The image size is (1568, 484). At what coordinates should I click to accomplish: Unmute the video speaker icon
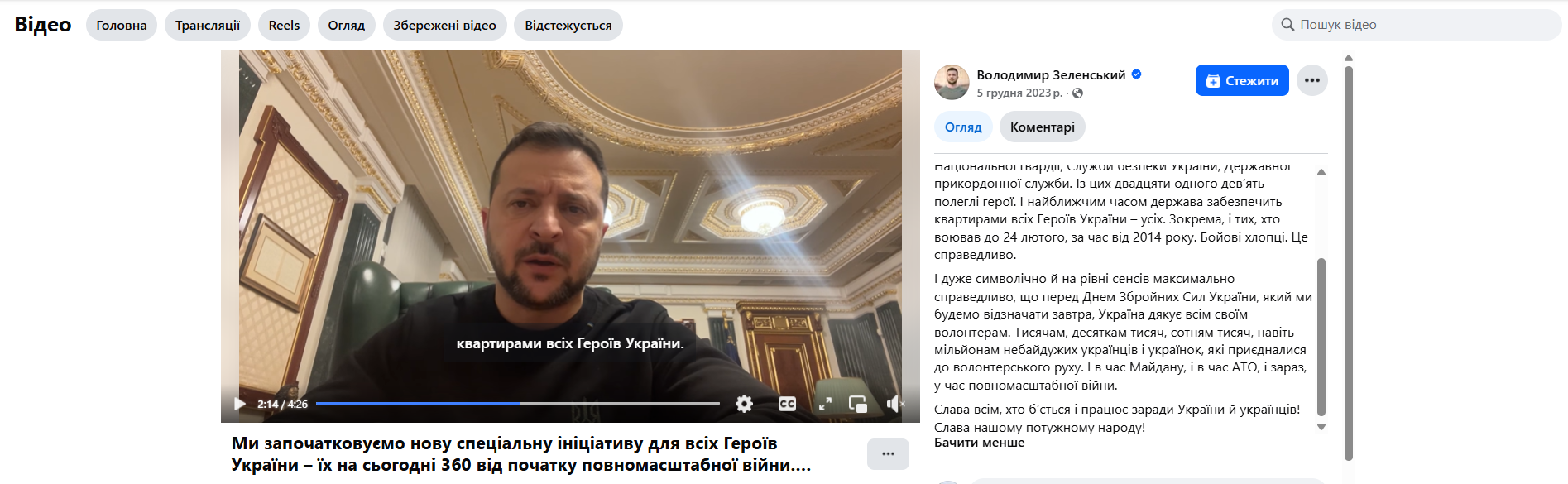coord(895,404)
